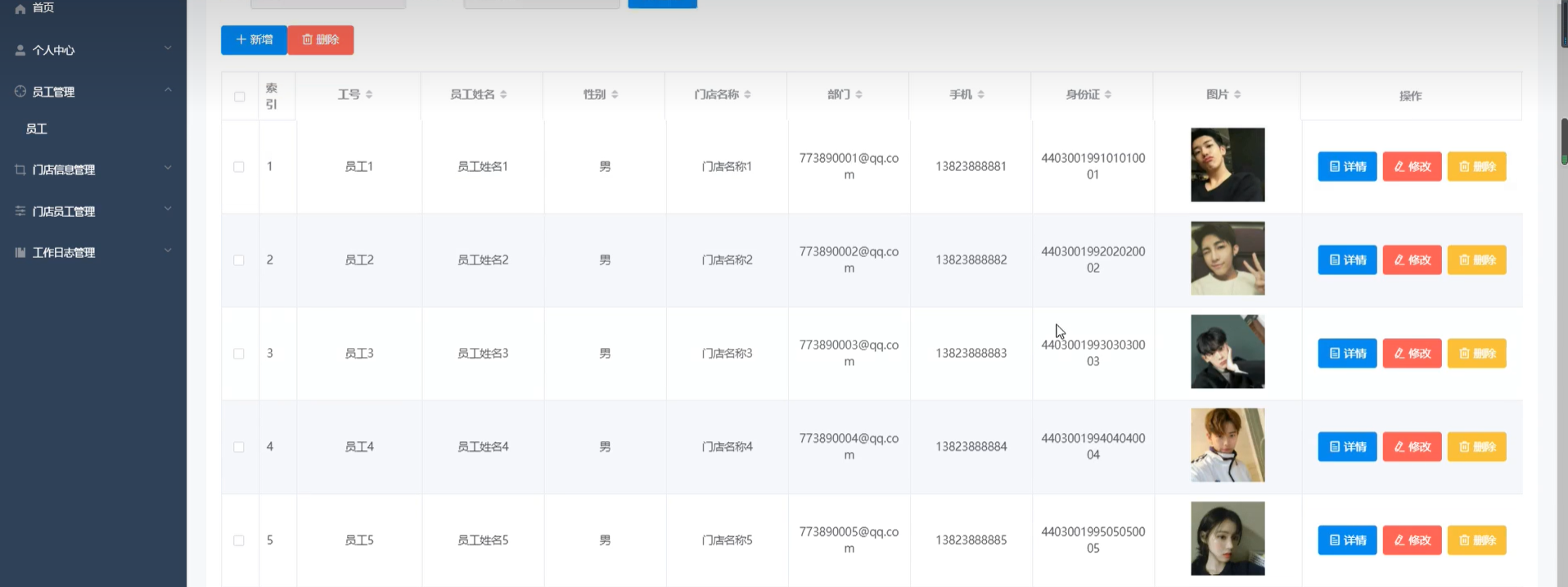
Task: Sort by 手机 column arrows
Action: 980,95
